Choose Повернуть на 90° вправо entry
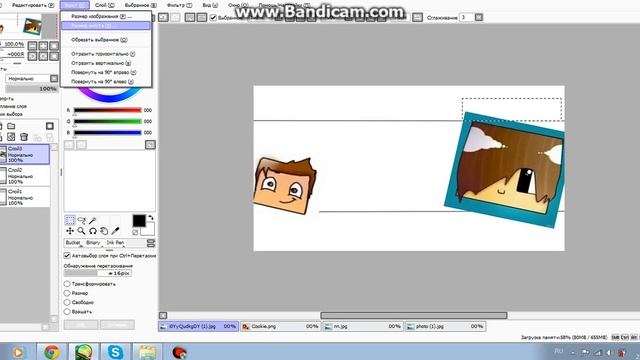This screenshot has height=360, width=640. click(x=106, y=72)
